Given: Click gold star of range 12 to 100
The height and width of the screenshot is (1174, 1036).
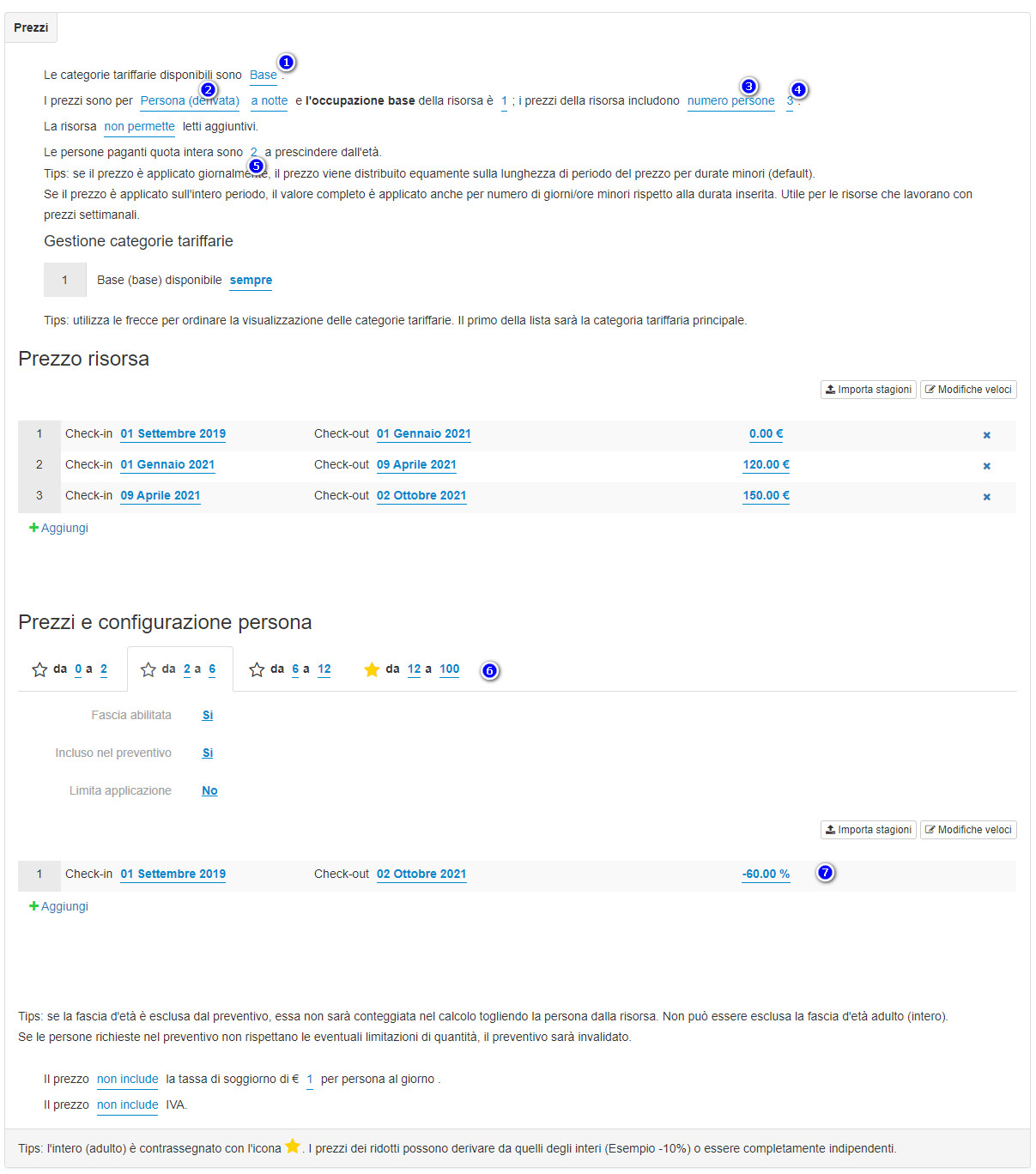Looking at the screenshot, I should point(372,669).
